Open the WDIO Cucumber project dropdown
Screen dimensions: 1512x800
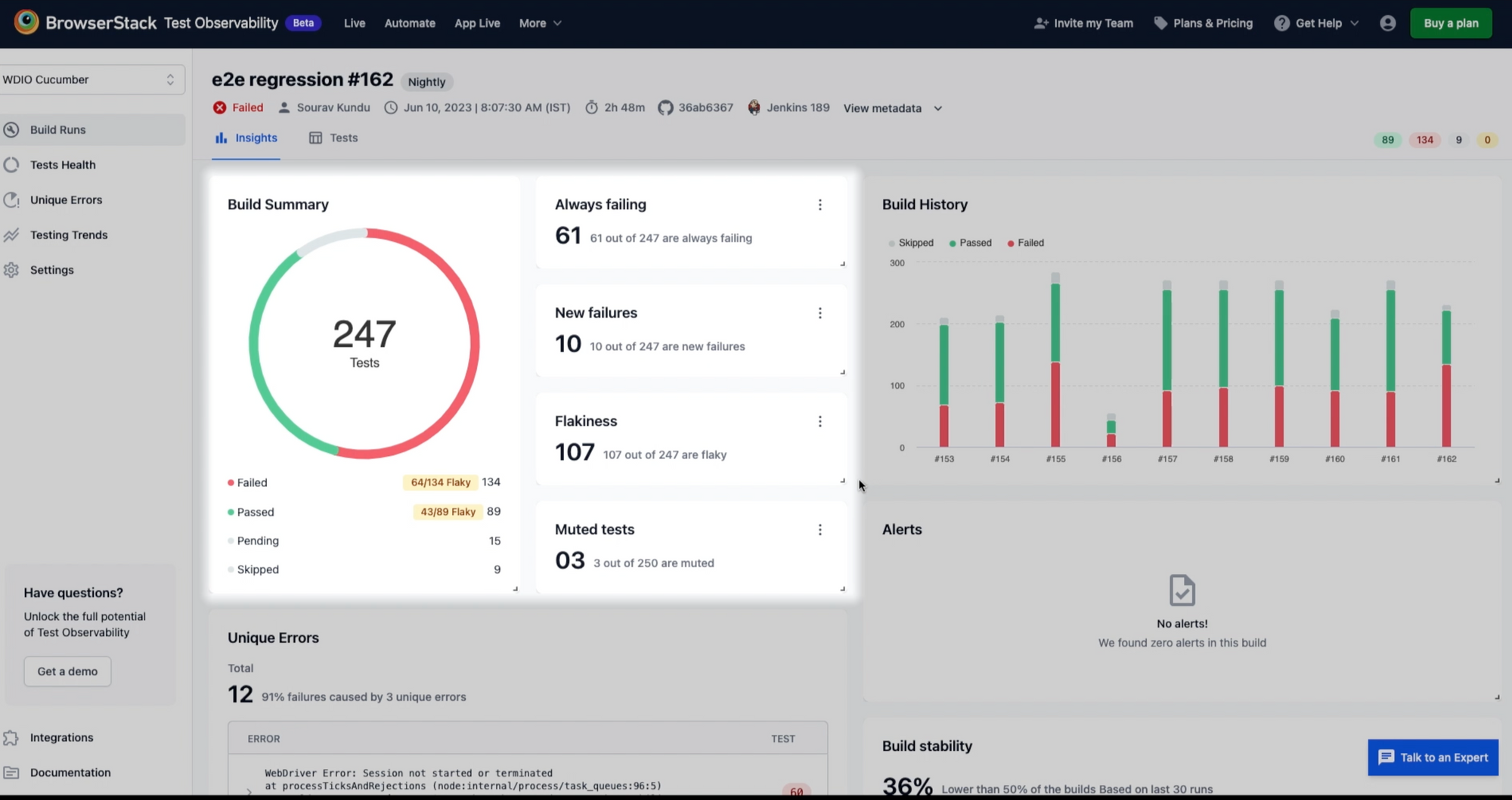pyautogui.click(x=91, y=79)
